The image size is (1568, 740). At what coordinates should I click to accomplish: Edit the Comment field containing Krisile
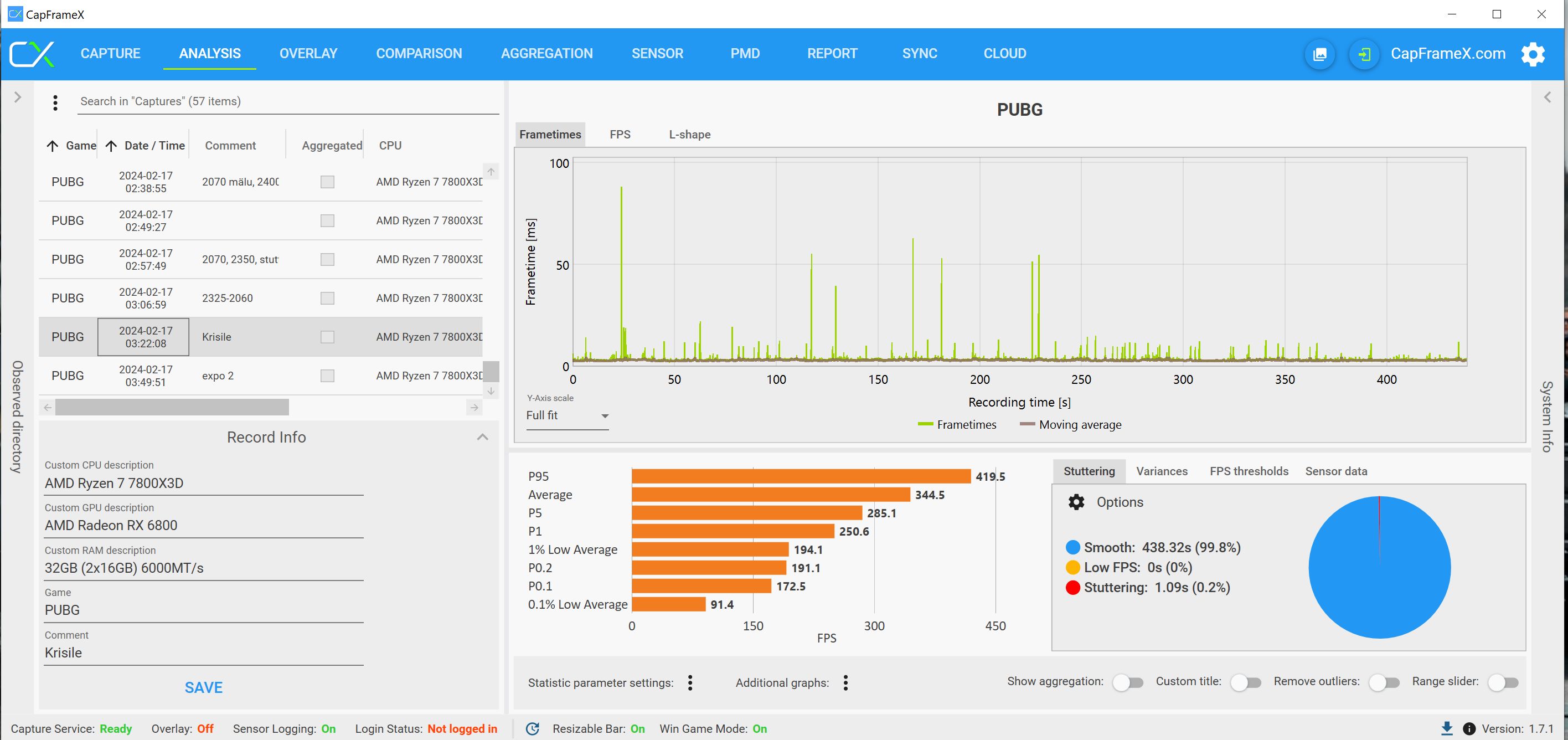[204, 653]
